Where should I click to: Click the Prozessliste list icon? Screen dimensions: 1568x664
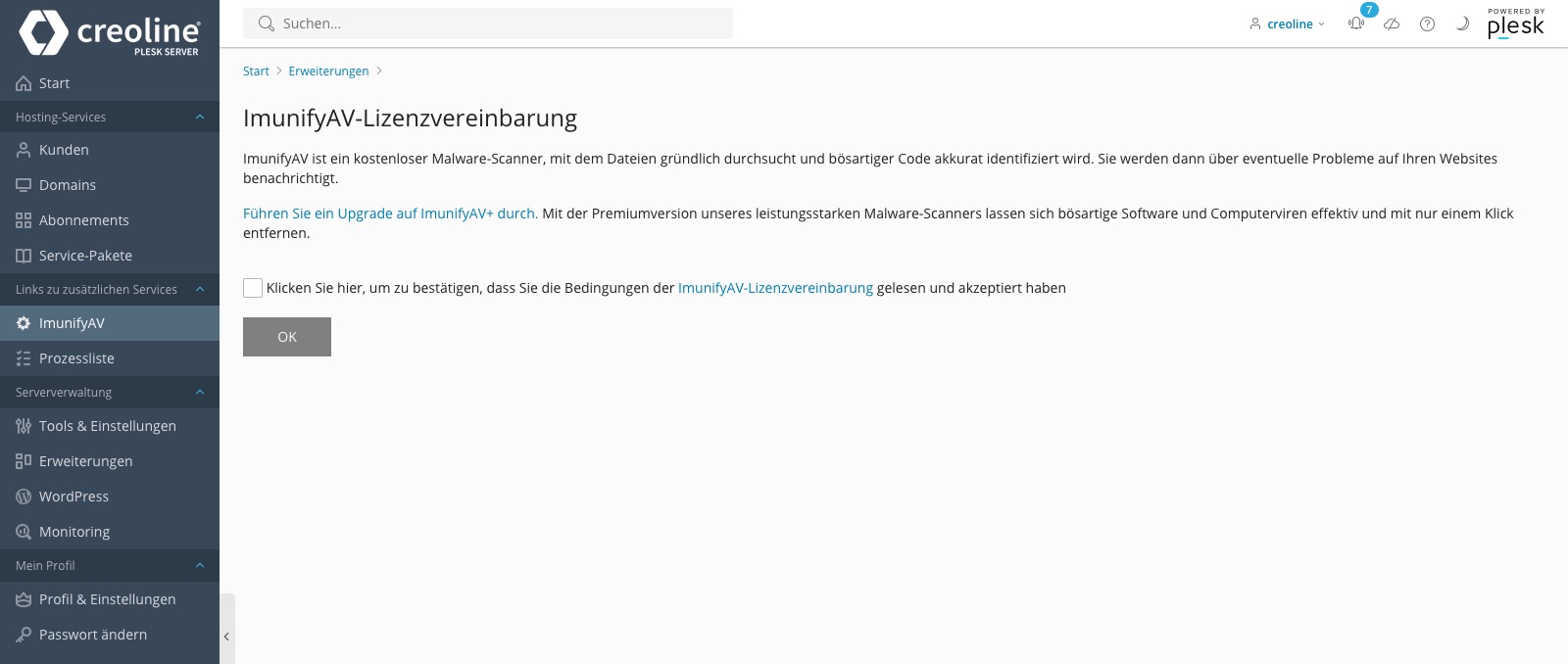pyautogui.click(x=24, y=358)
